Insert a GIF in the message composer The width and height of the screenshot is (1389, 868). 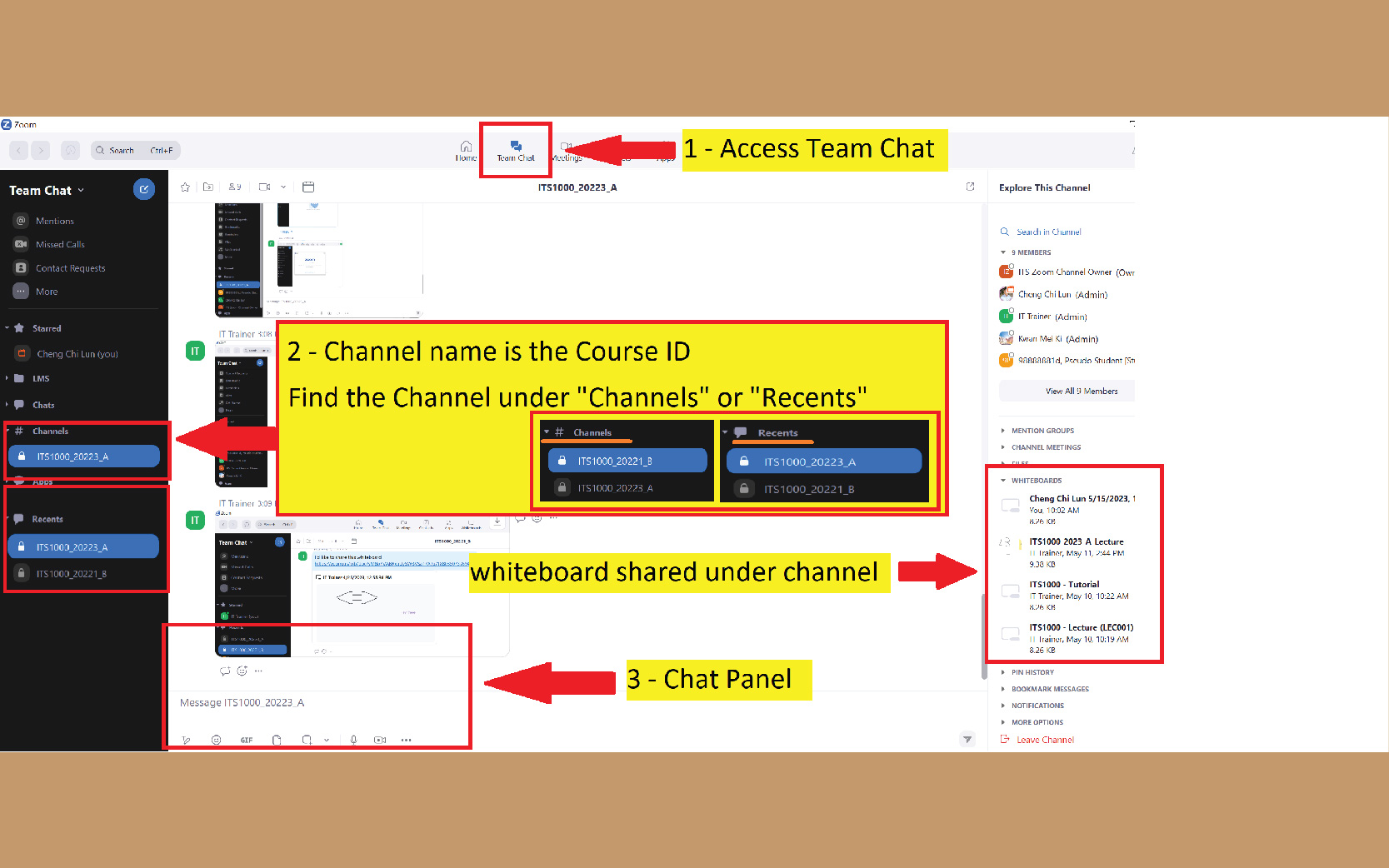246,740
